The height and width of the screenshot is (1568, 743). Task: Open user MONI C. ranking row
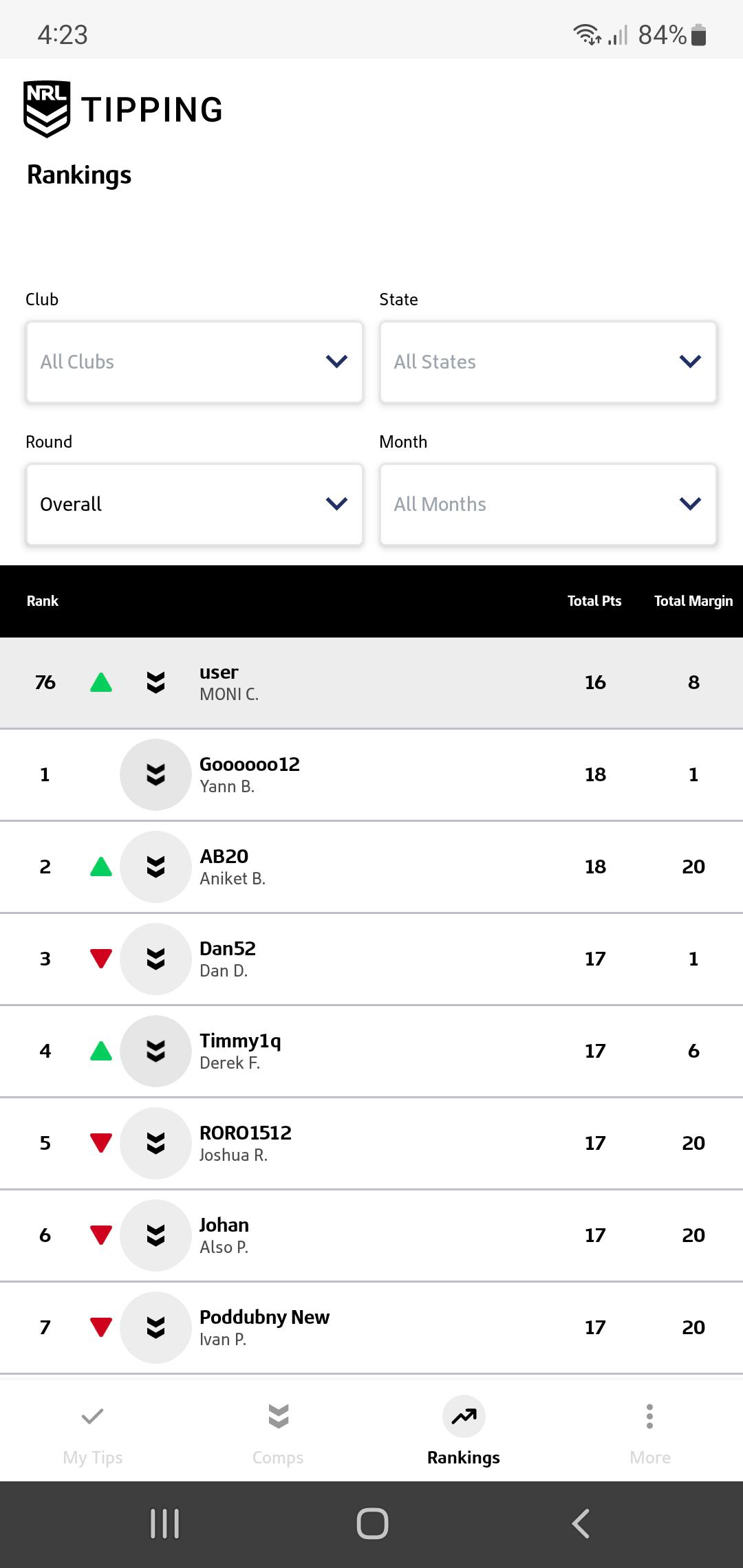click(x=371, y=682)
